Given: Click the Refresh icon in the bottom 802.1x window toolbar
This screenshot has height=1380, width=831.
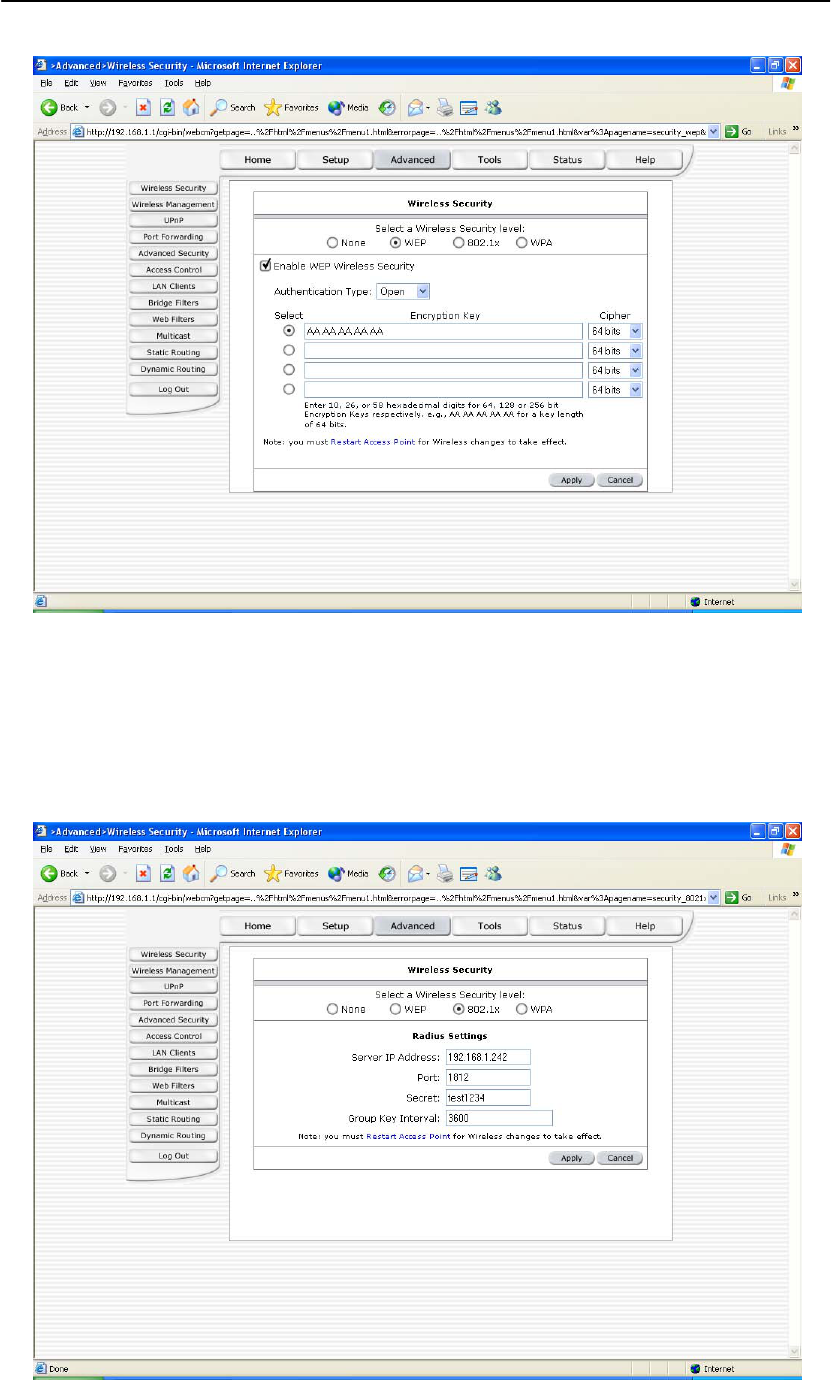Looking at the screenshot, I should (166, 873).
